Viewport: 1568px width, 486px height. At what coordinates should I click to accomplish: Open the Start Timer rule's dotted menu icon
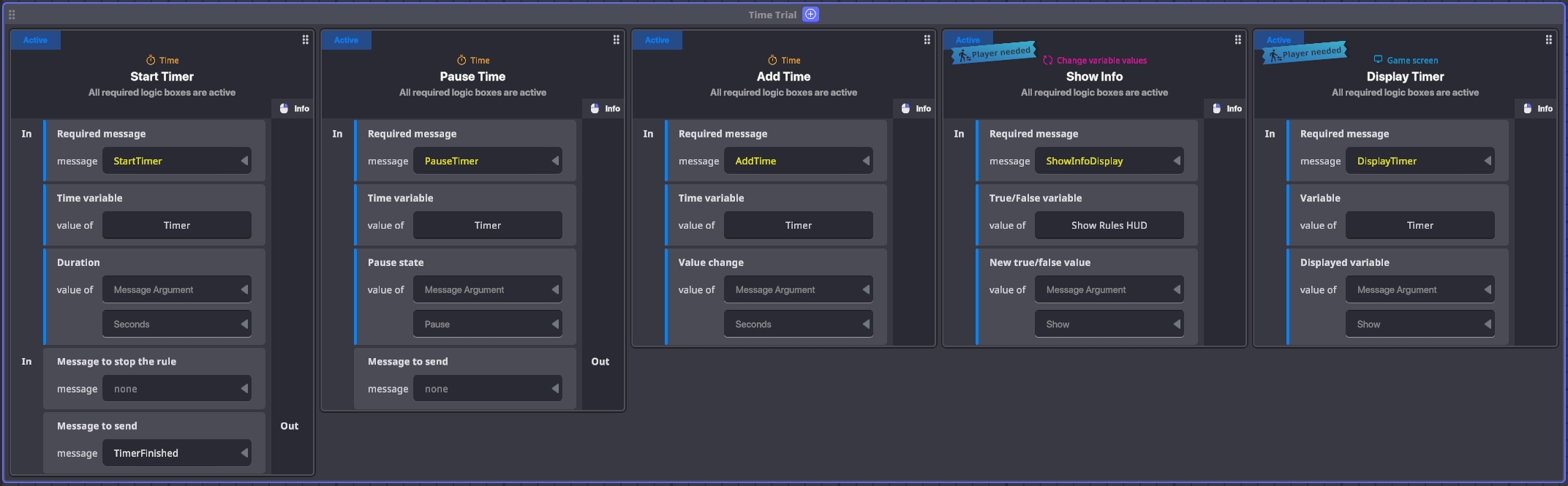[x=305, y=40]
